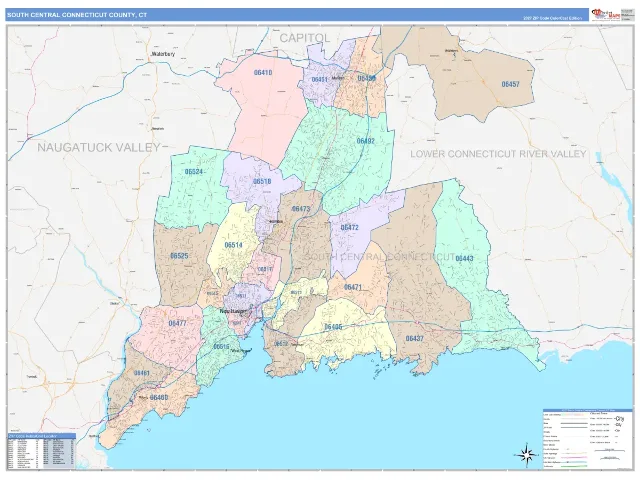Select ZIP code 06405 label

click(x=333, y=327)
